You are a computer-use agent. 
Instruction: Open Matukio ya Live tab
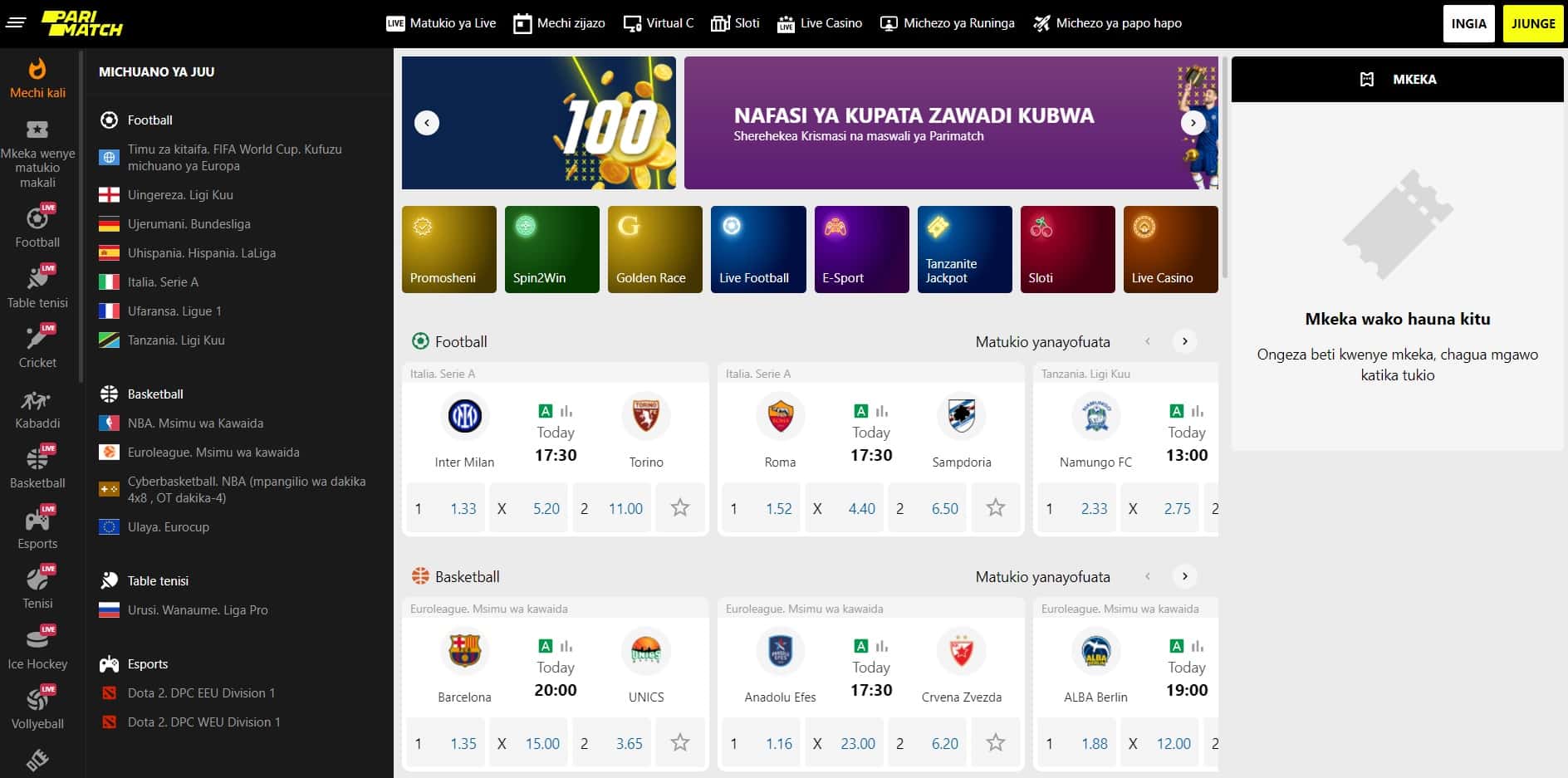pyautogui.click(x=441, y=23)
